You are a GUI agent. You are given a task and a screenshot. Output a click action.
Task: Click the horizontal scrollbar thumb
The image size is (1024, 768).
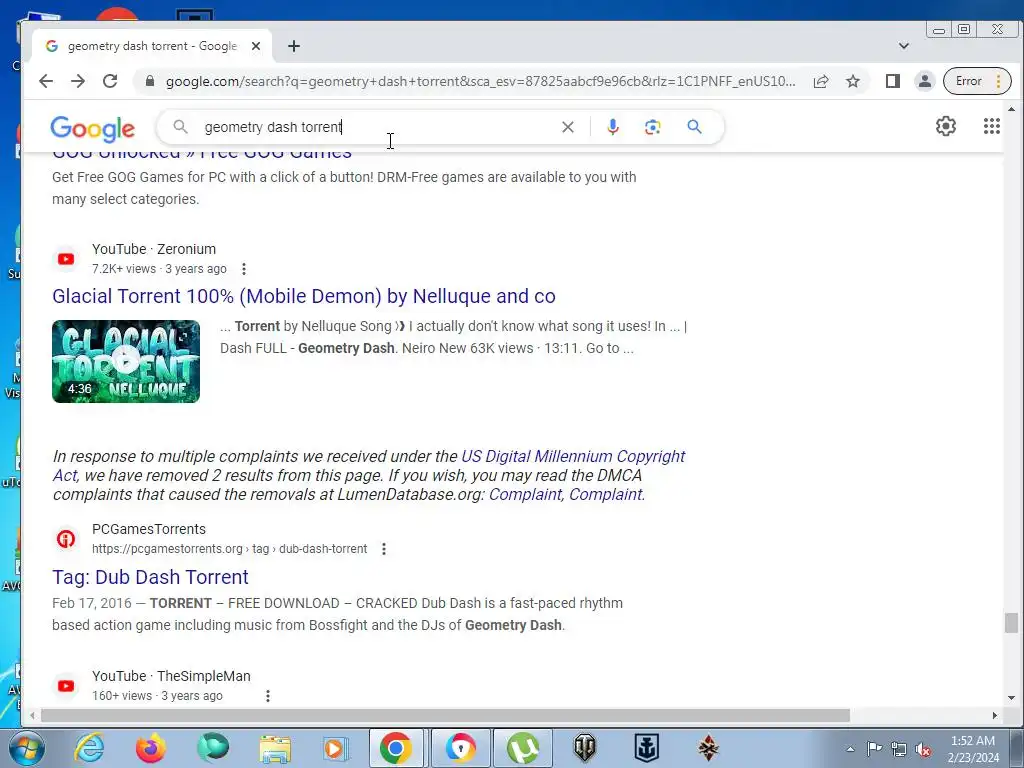[445, 716]
